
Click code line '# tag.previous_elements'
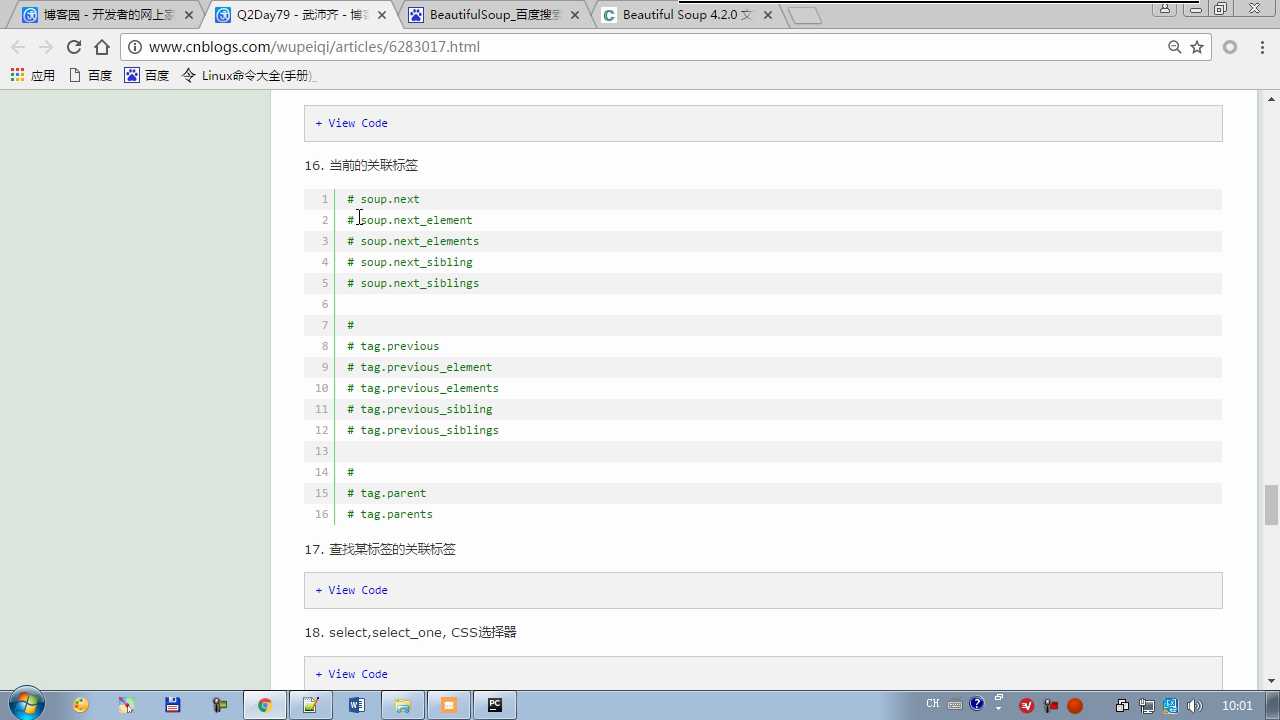pos(423,388)
